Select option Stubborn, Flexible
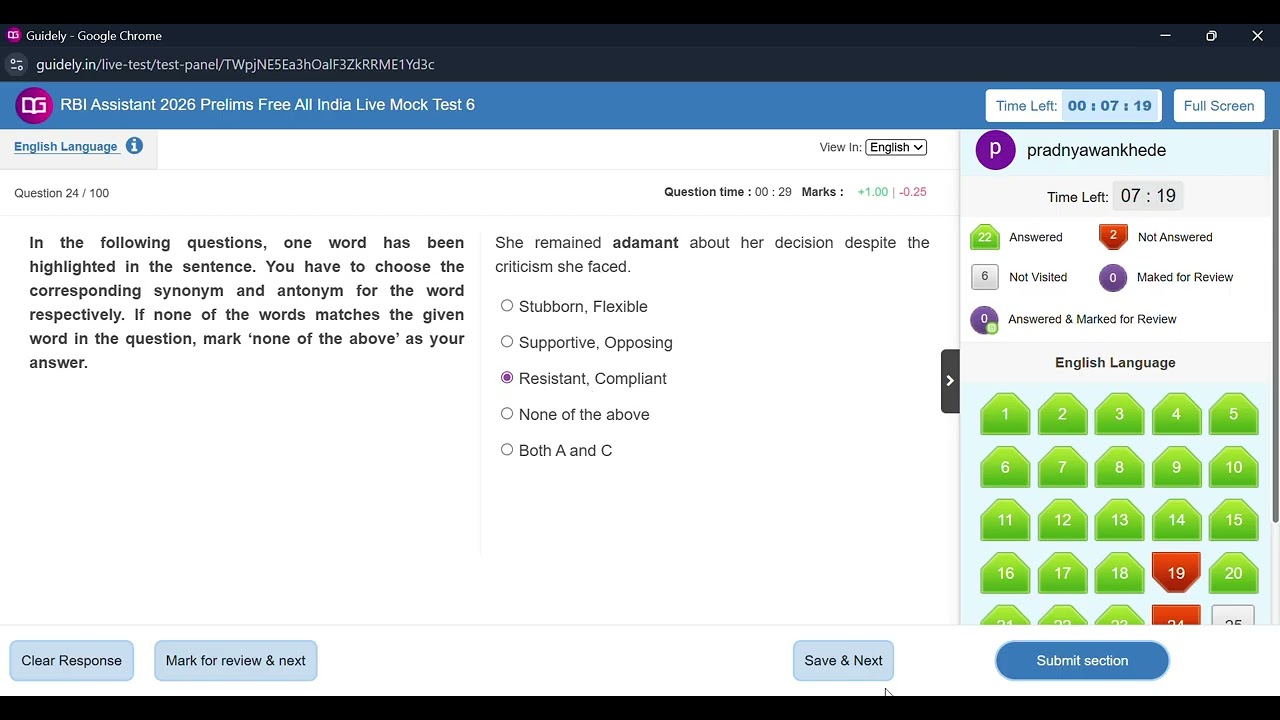 click(507, 306)
